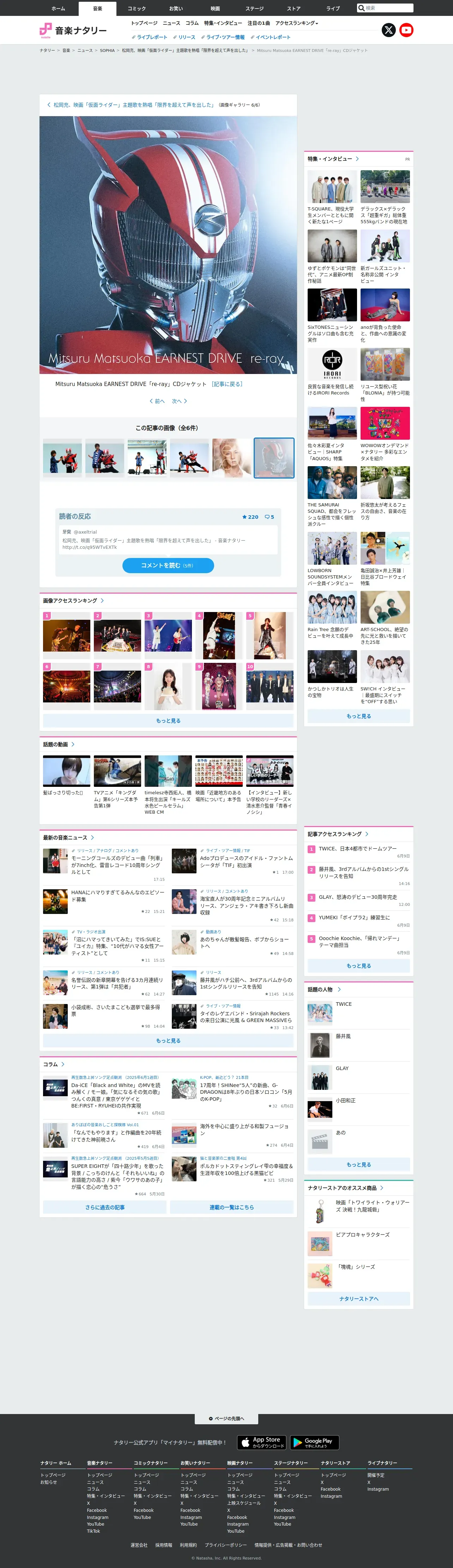Expand ナタリーストアのオススメ商品 heading arrow
The width and height of the screenshot is (453, 1568).
tap(382, 1188)
